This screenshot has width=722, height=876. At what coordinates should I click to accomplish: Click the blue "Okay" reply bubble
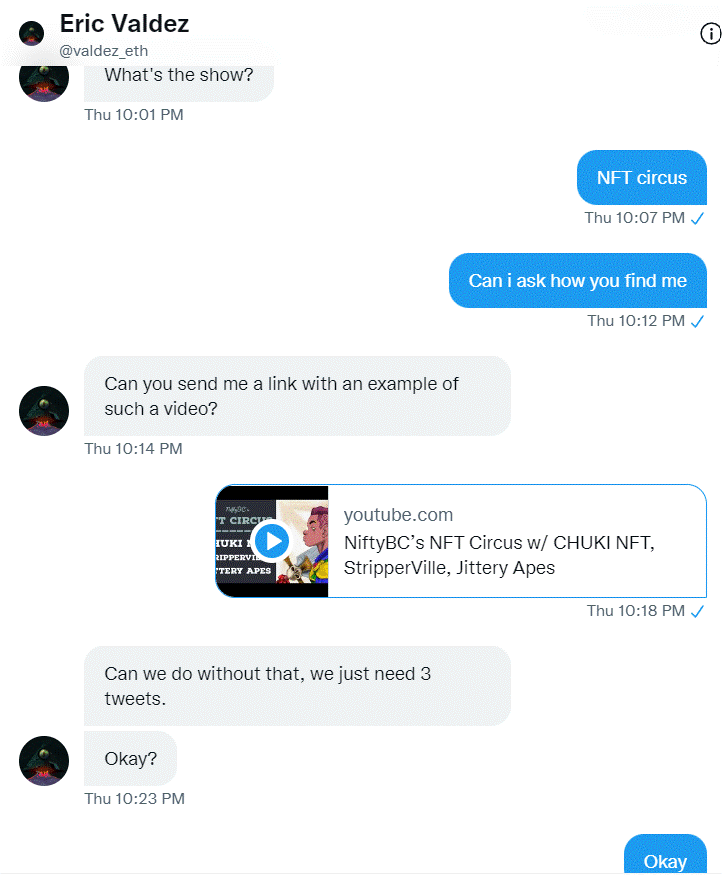(x=665, y=855)
